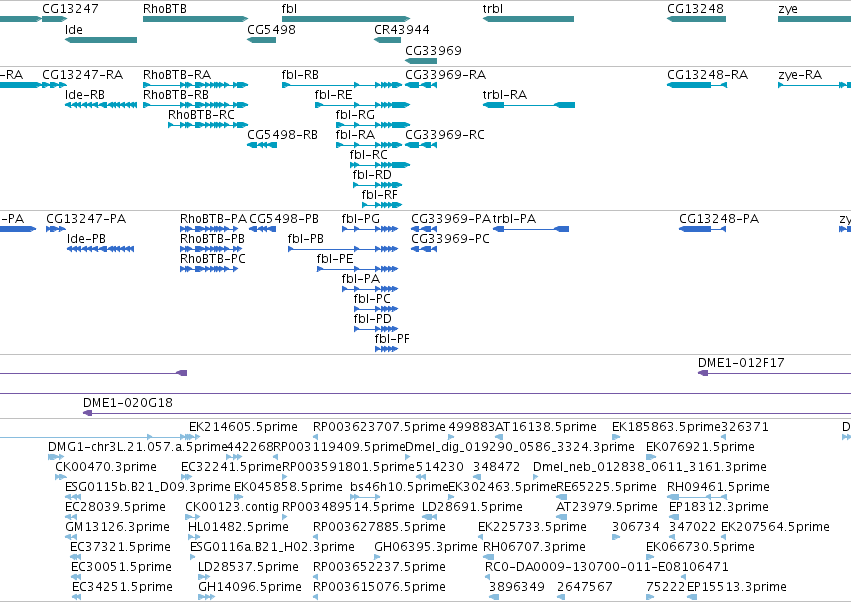
Task: Click the fbl-PG protein label
Action: click(360, 219)
